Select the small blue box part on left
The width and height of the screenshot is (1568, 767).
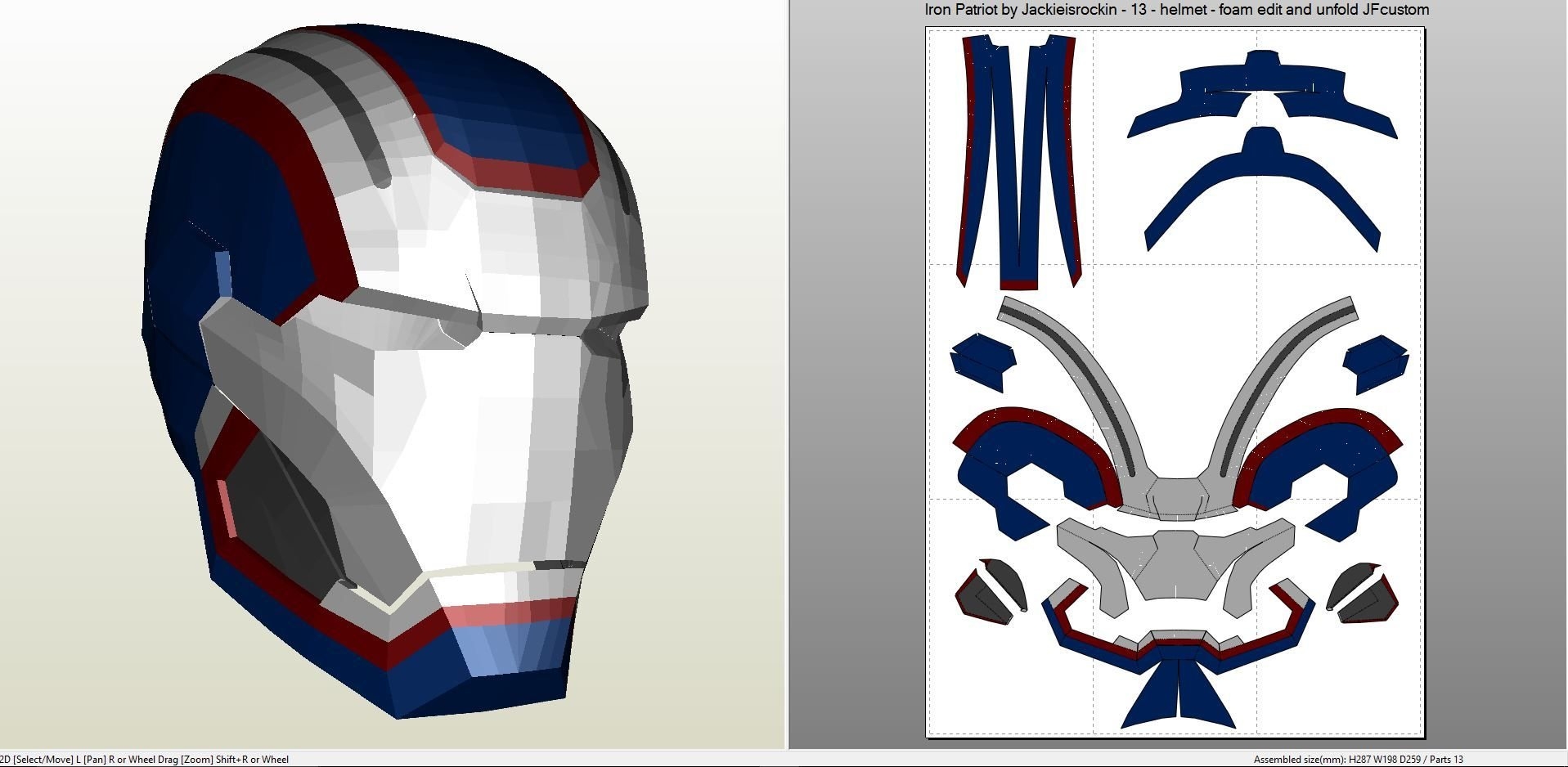(982, 361)
